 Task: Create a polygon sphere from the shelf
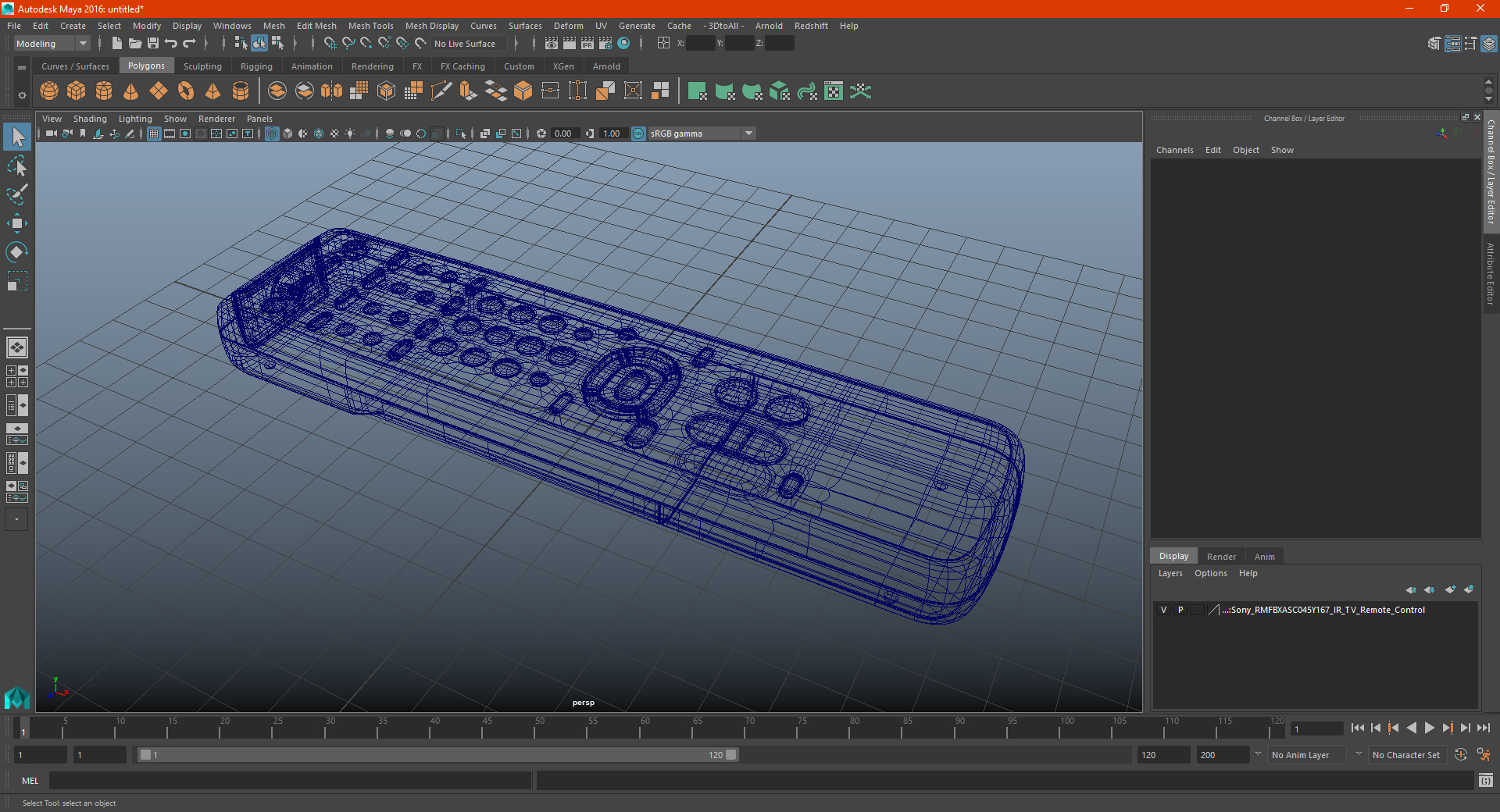coord(49,91)
